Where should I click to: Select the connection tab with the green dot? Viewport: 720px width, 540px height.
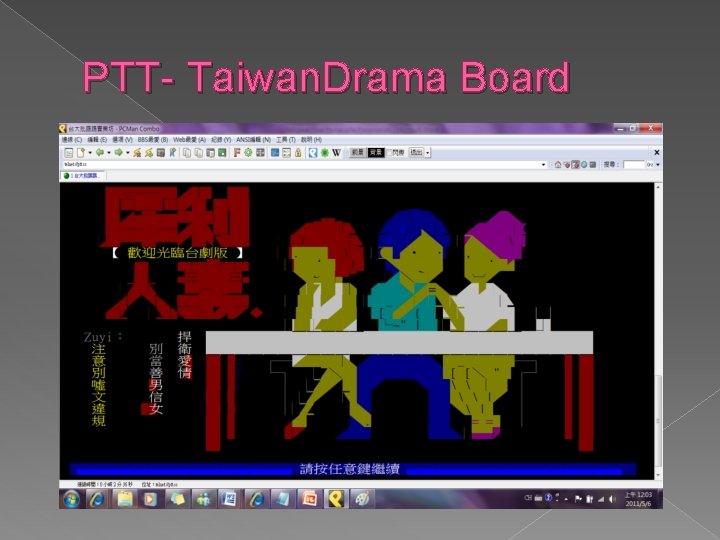pyautogui.click(x=83, y=176)
